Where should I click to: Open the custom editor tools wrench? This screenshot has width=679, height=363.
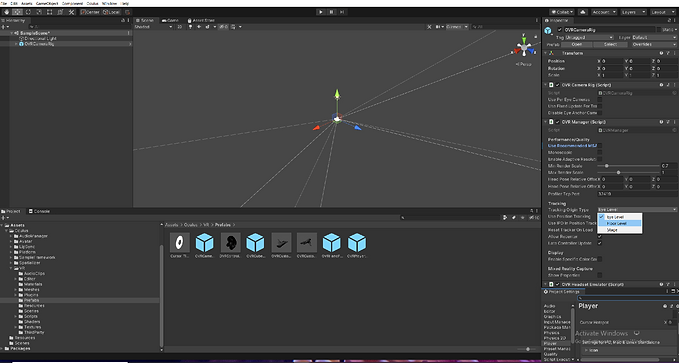click(x=71, y=12)
